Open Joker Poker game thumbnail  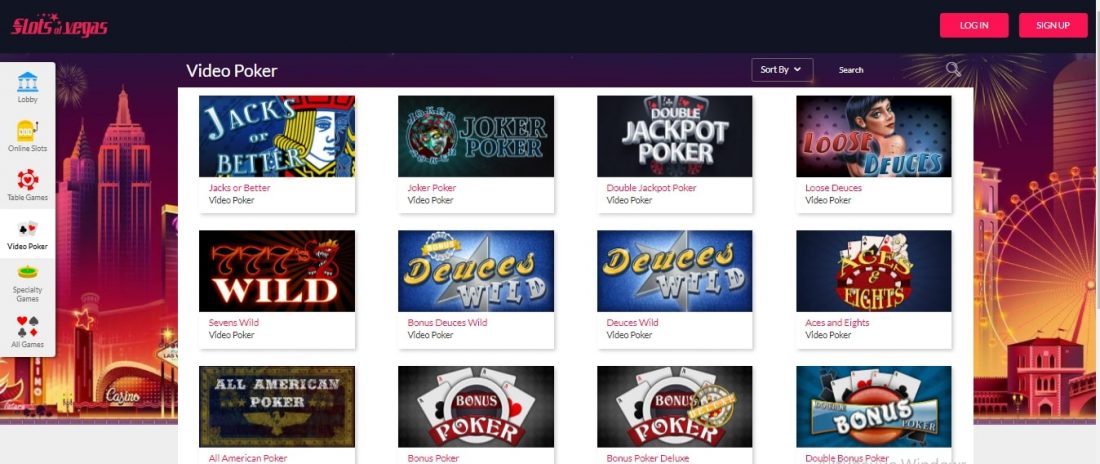point(476,136)
